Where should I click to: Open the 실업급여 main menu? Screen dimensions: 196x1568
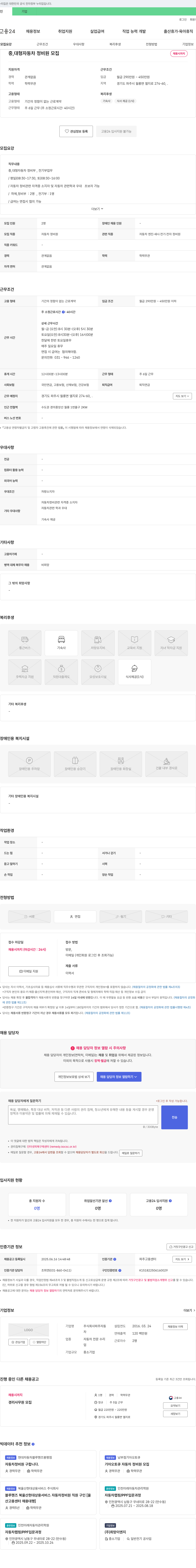click(x=97, y=31)
